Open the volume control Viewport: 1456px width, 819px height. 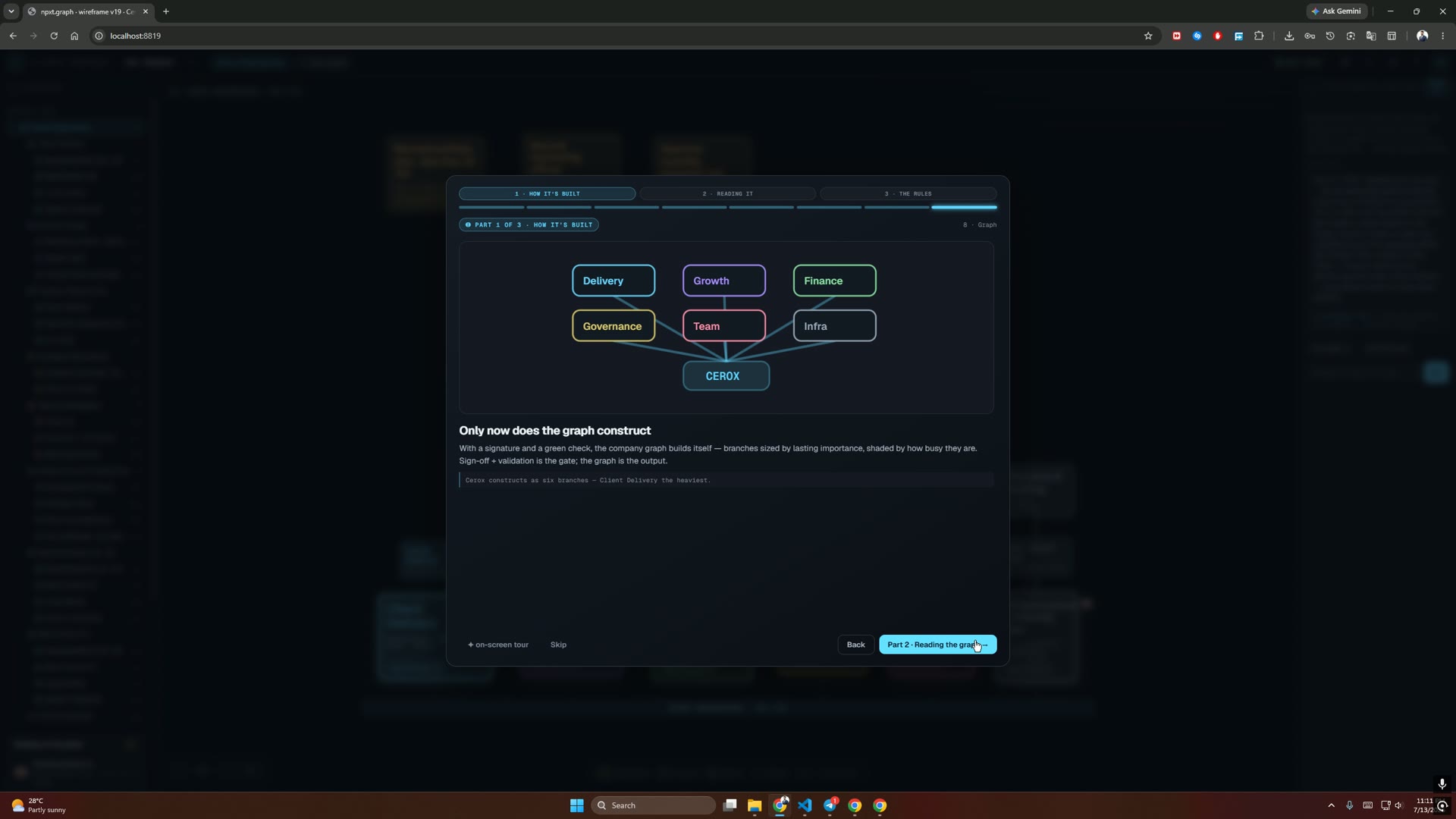[x=1399, y=805]
